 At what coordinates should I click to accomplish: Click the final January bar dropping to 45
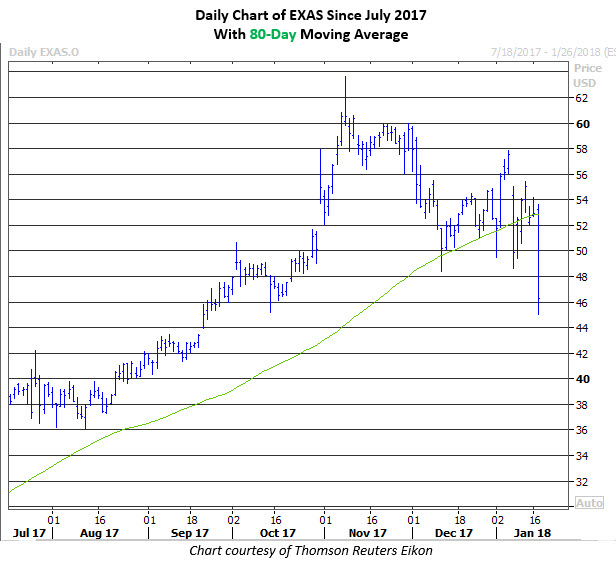click(538, 259)
